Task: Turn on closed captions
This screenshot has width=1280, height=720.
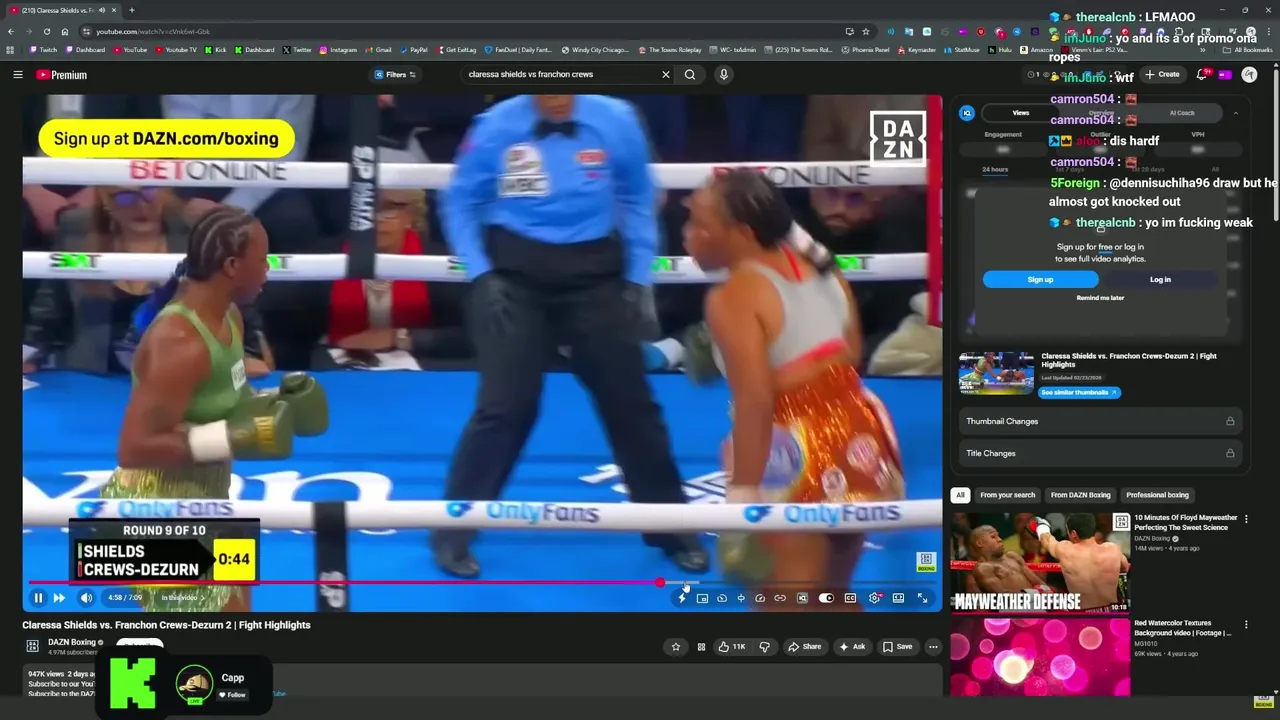Action: pyautogui.click(x=850, y=598)
